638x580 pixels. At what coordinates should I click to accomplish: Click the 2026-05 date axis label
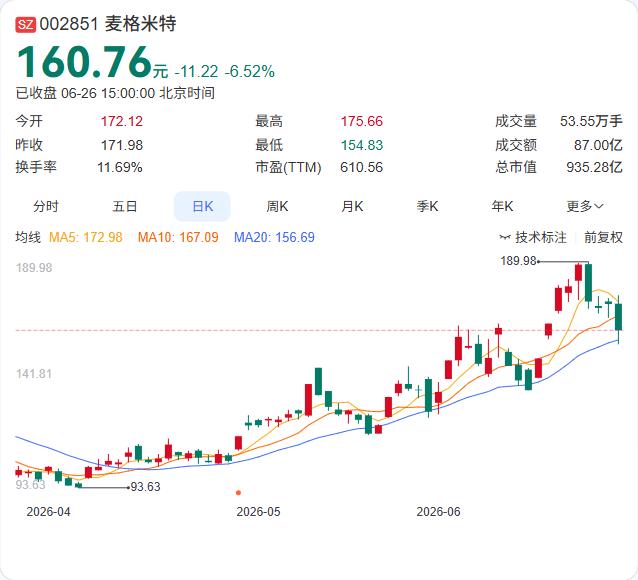click(x=258, y=512)
